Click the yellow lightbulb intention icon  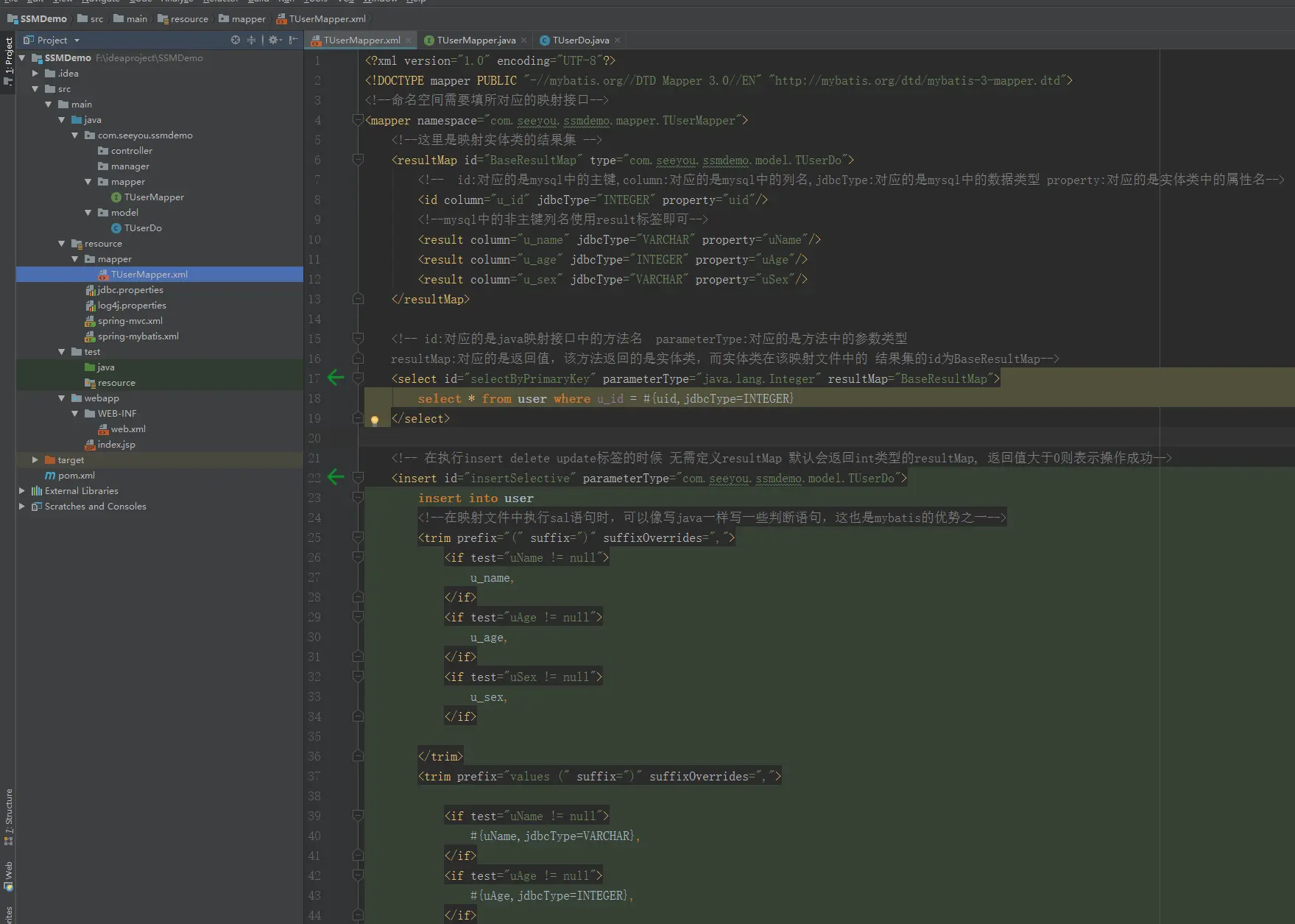(x=375, y=420)
